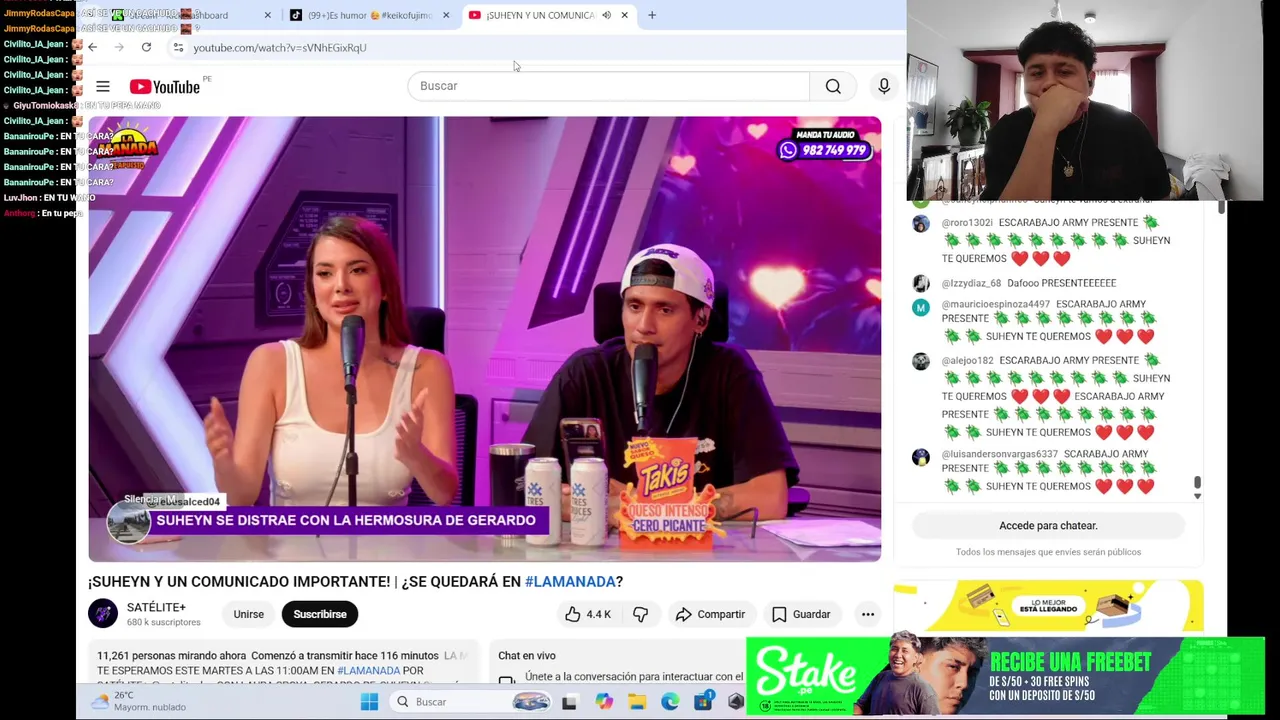
Task: Open the SATÉLITE+ channel name link
Action: coord(156,607)
